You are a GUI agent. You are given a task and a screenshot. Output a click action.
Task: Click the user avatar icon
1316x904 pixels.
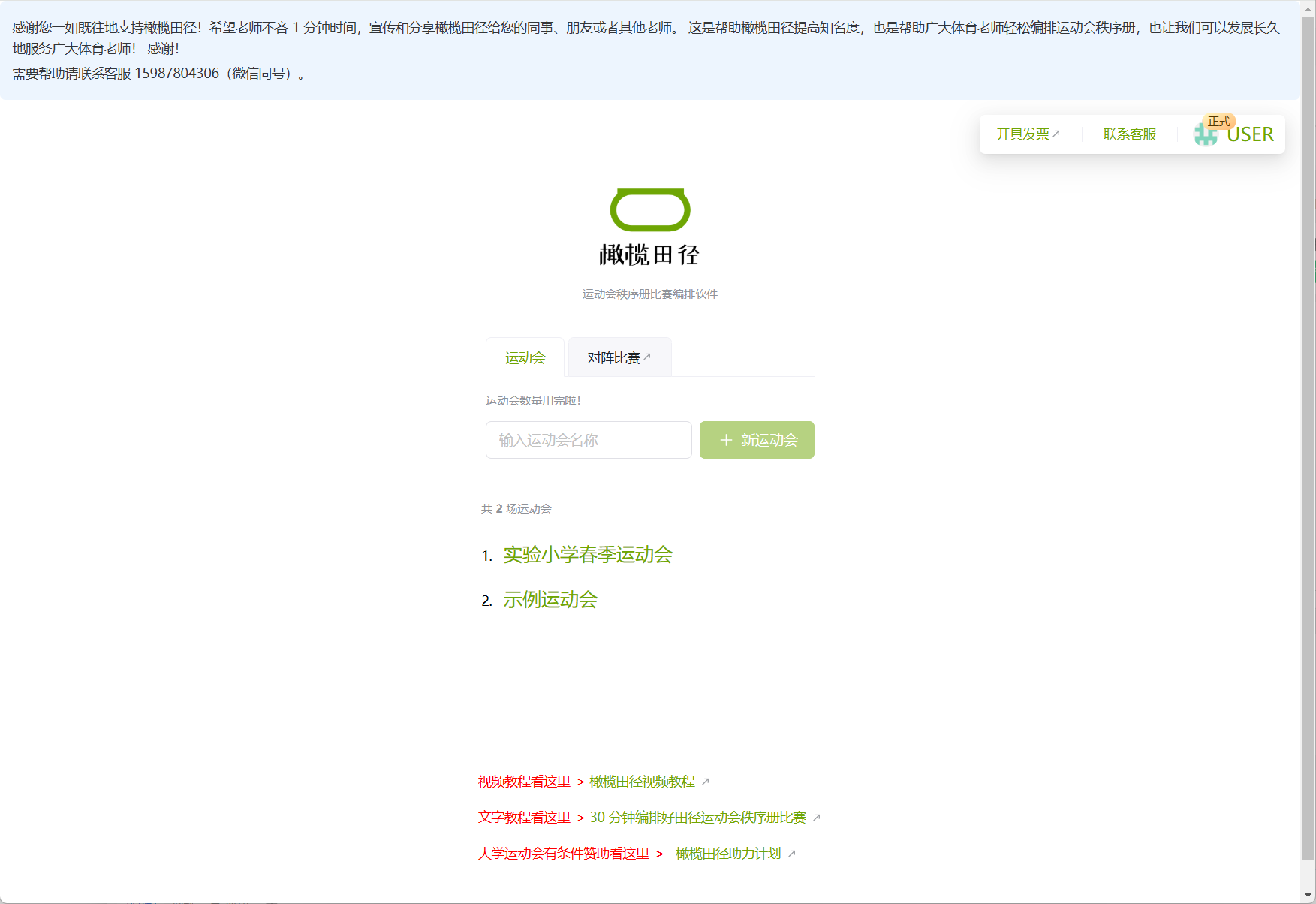1206,135
